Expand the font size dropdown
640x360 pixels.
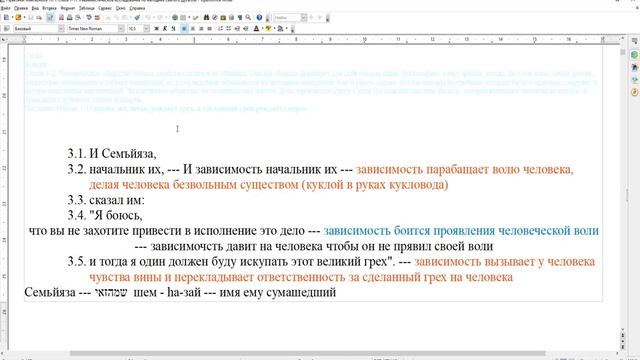pyautogui.click(x=146, y=29)
